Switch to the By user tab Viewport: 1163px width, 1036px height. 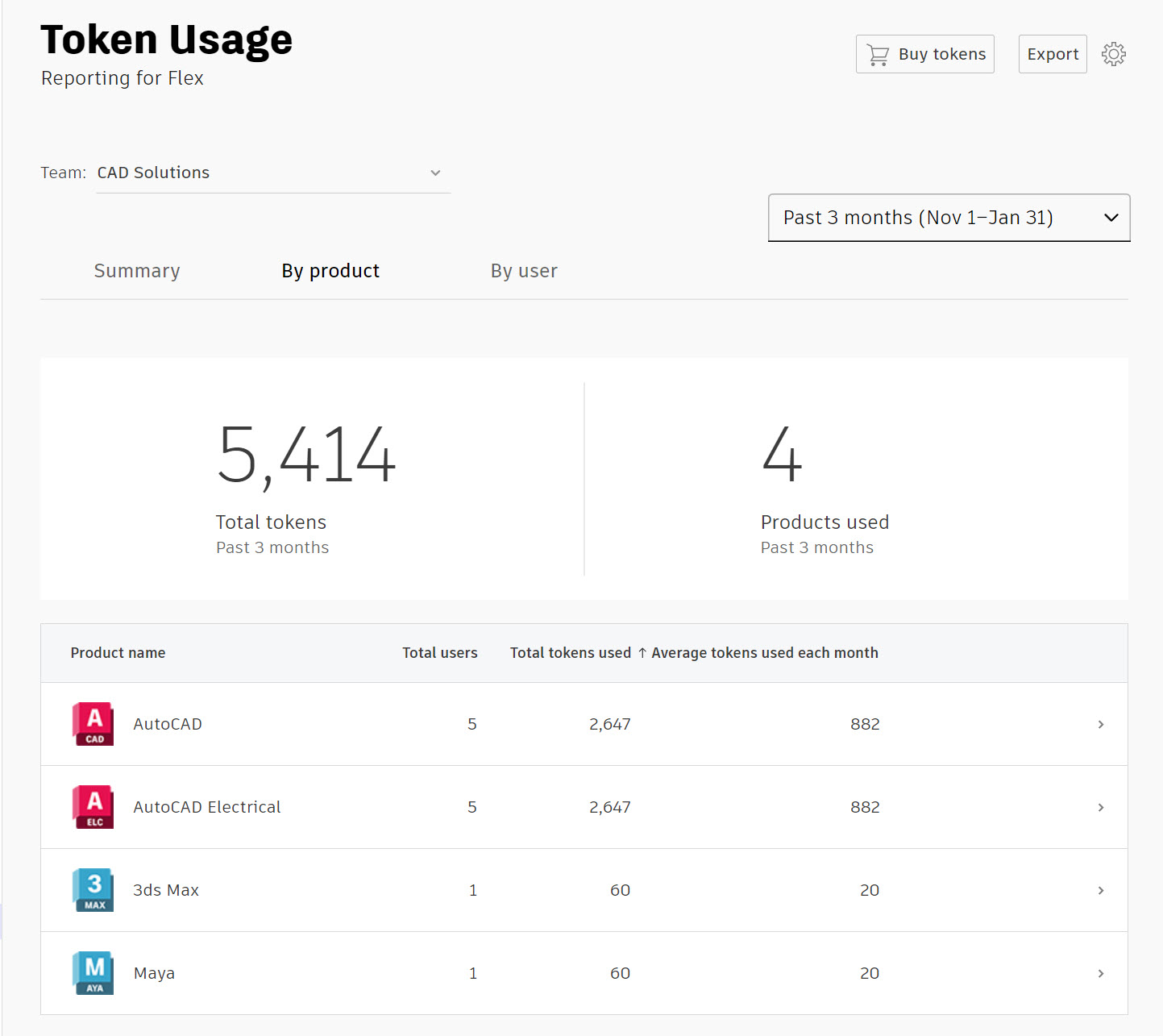[524, 271]
